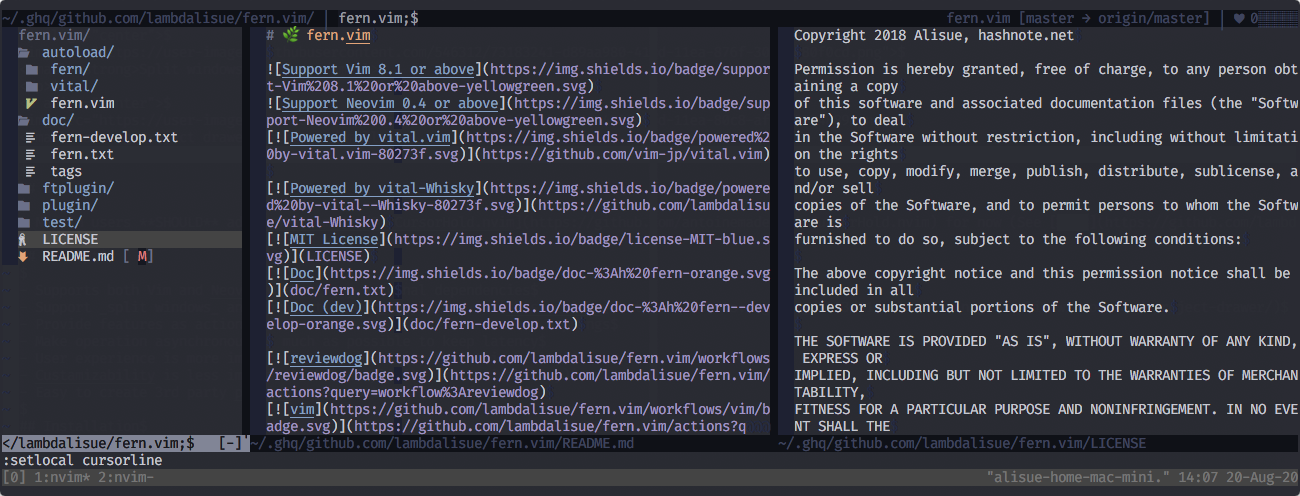The width and height of the screenshot is (1300, 496).
Task: Select the fern.vim/ root node
Action: [x=54, y=35]
